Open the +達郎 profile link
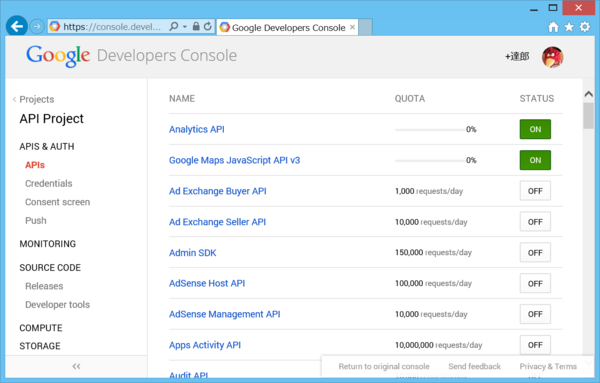 click(x=517, y=57)
